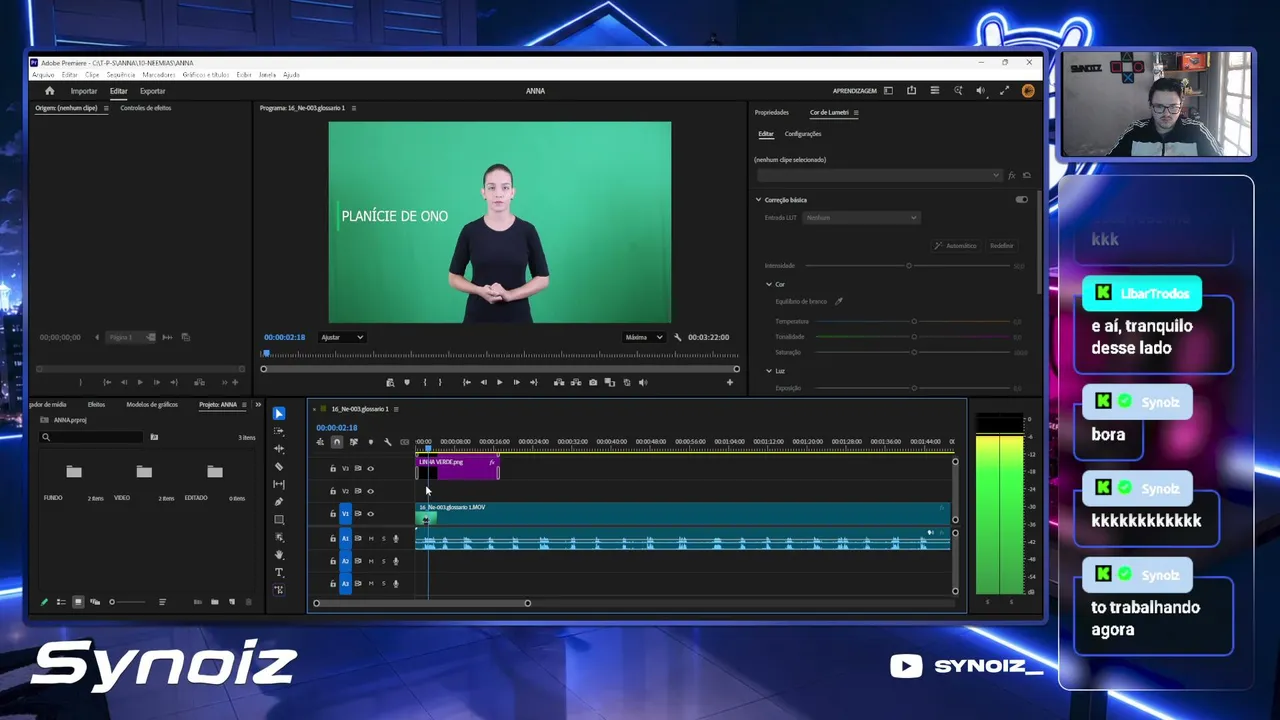Open the Arquivo menu
This screenshot has width=1280, height=720.
click(x=43, y=75)
